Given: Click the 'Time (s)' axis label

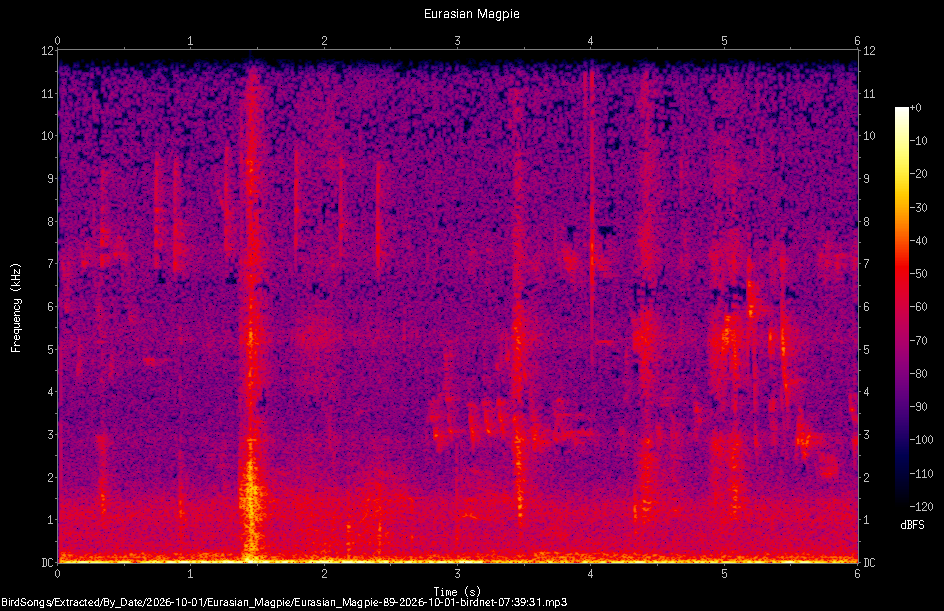Looking at the screenshot, I should [457, 592].
